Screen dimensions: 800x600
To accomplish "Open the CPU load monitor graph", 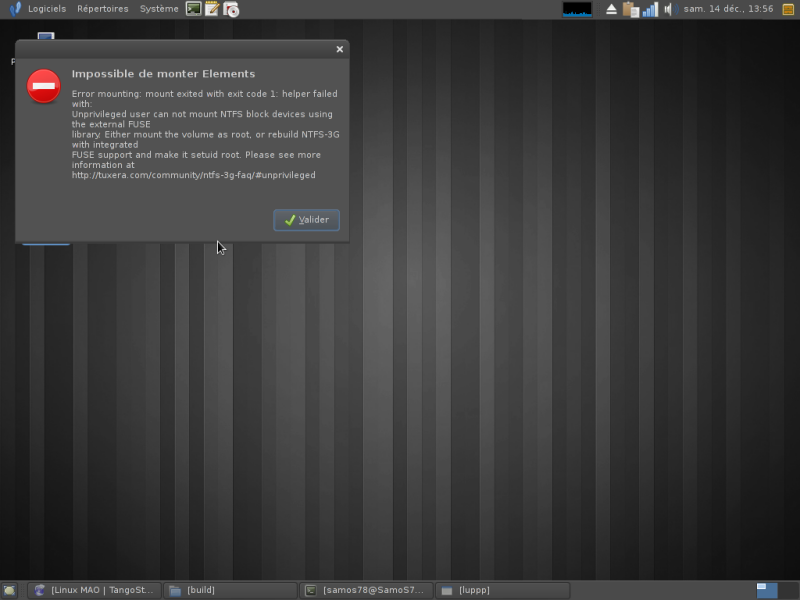I will (x=577, y=9).
